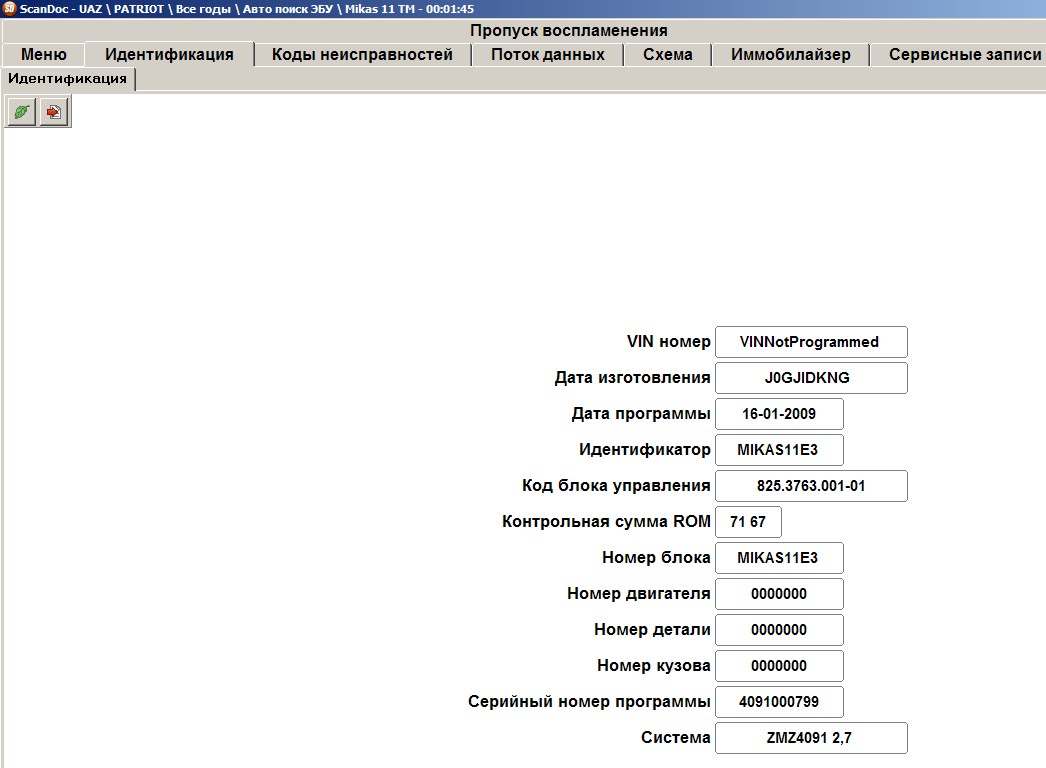Click the red arrow export document icon
This screenshot has height=768, width=1046.
pos(54,111)
